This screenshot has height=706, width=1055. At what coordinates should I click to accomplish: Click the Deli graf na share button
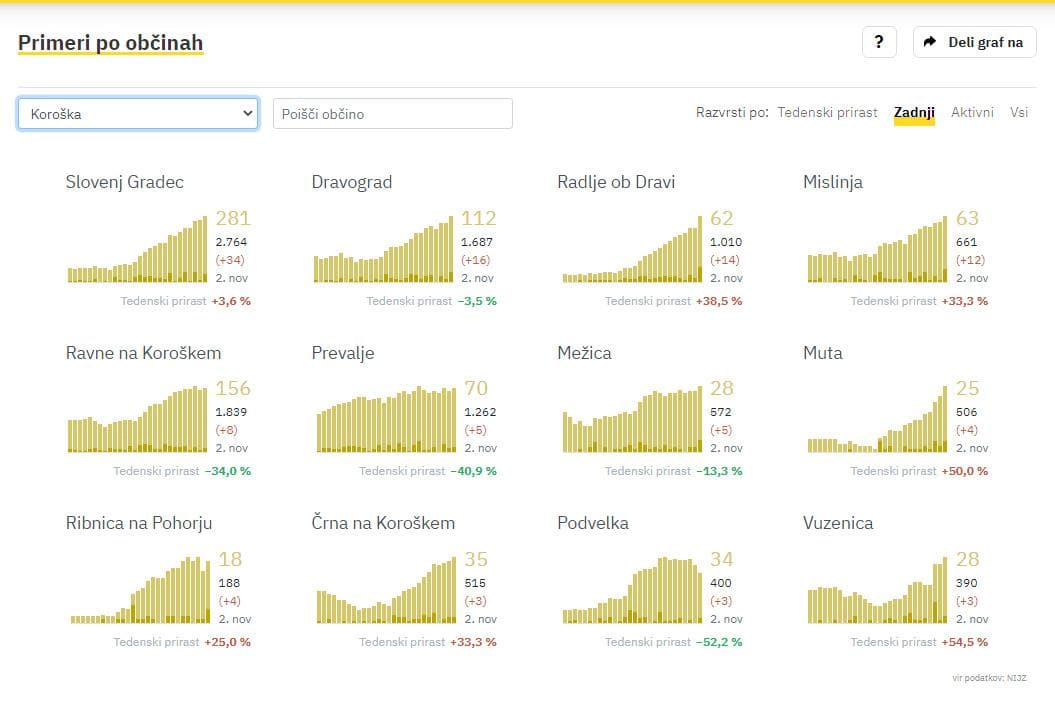pos(974,42)
